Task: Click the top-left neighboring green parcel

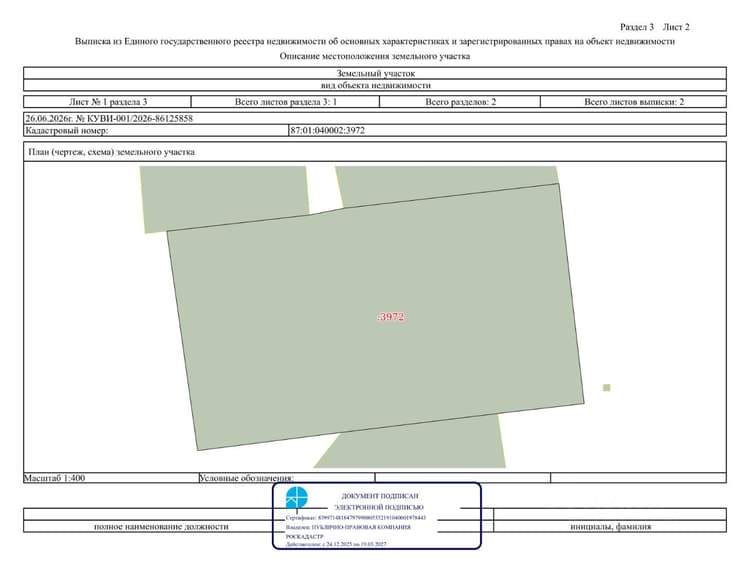Action: (x=225, y=197)
